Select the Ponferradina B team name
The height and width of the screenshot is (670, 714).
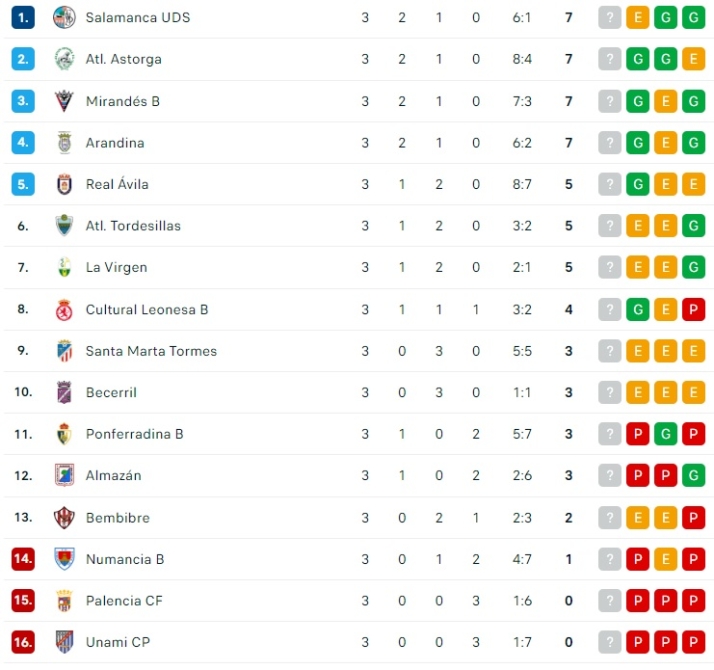[134, 434]
